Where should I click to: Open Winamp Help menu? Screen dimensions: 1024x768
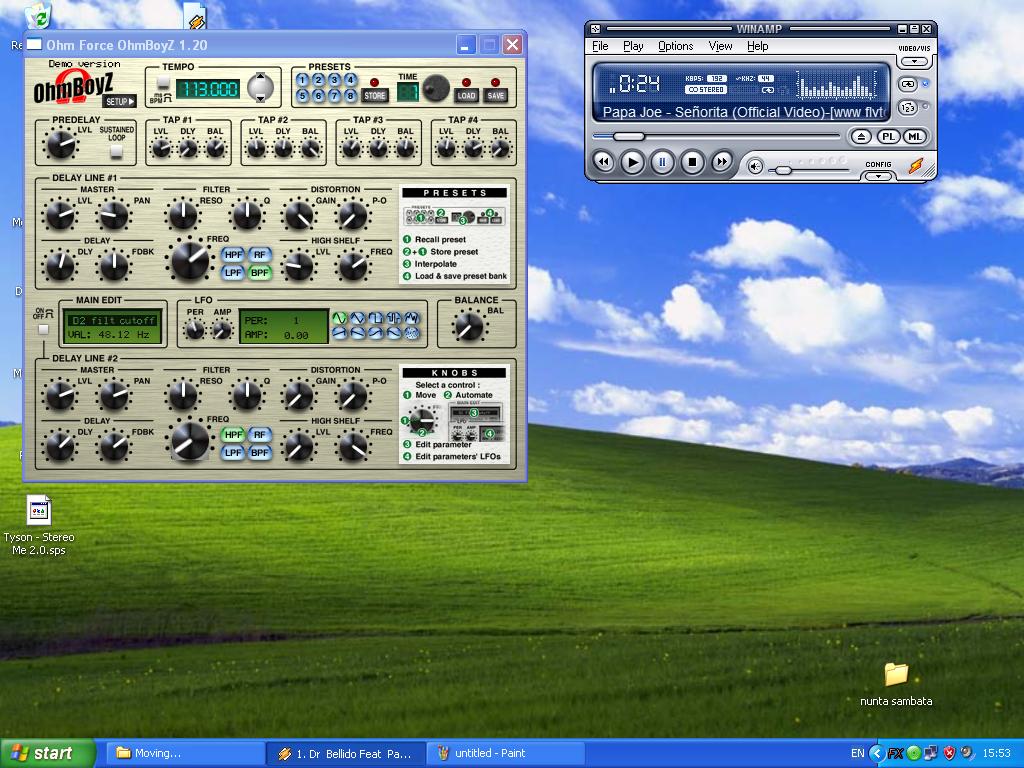pos(758,46)
